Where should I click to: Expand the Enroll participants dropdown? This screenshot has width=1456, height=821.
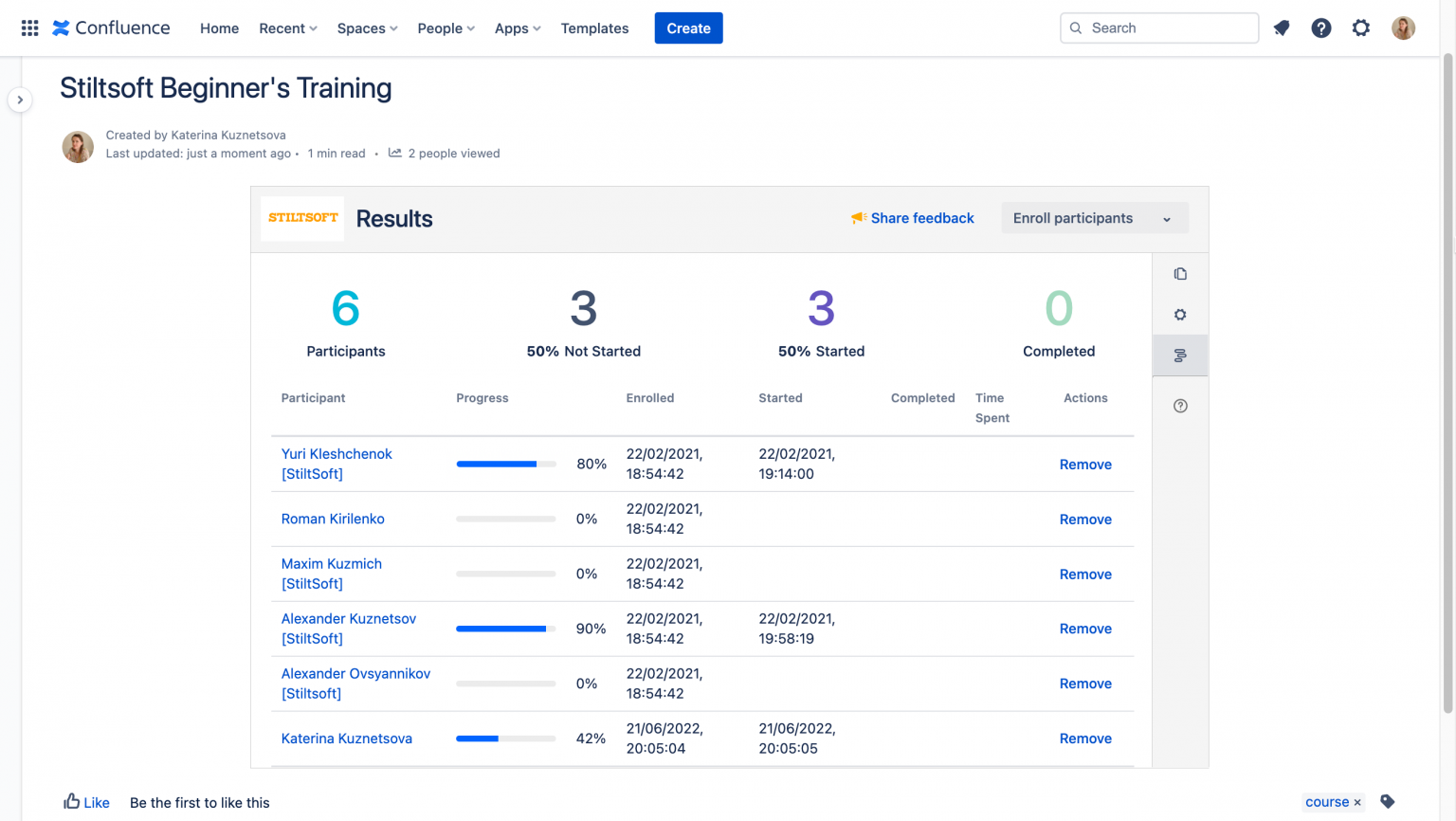pyautogui.click(x=1168, y=218)
